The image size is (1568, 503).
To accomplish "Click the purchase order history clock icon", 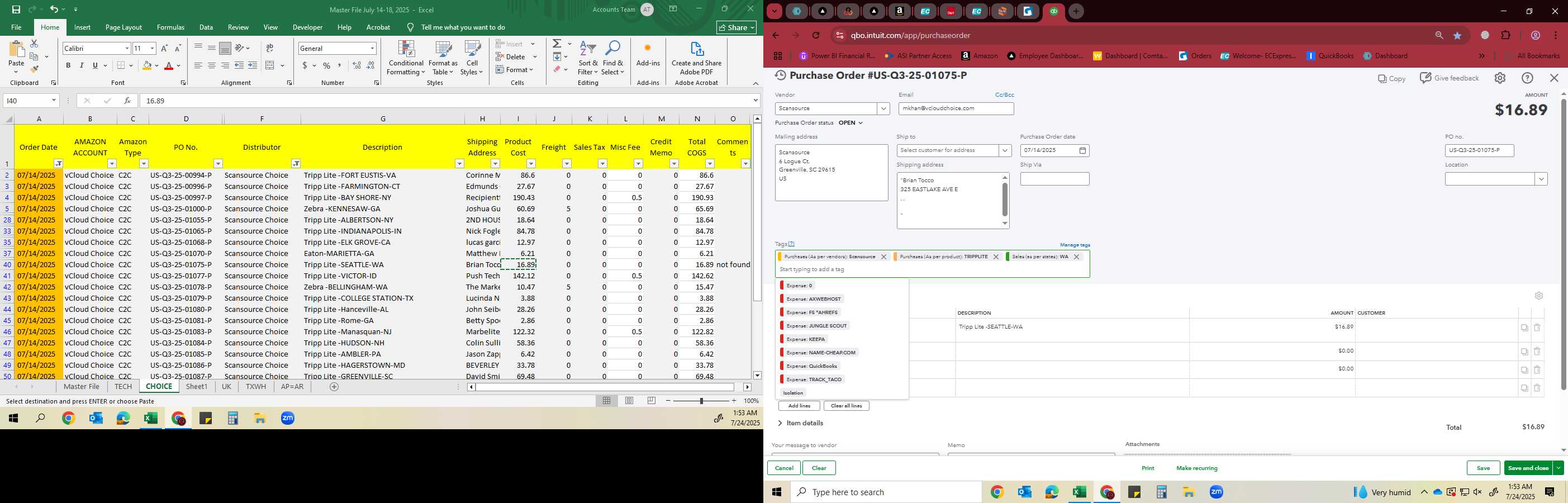I will [x=780, y=75].
